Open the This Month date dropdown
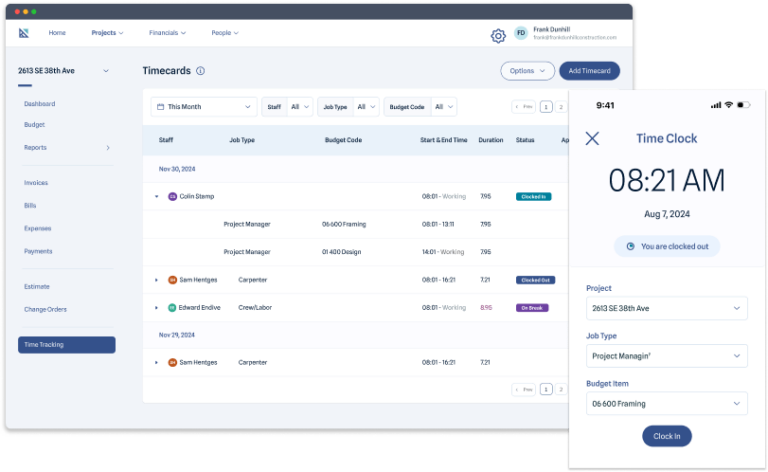Screen dimensions: 768x472 click(204, 106)
